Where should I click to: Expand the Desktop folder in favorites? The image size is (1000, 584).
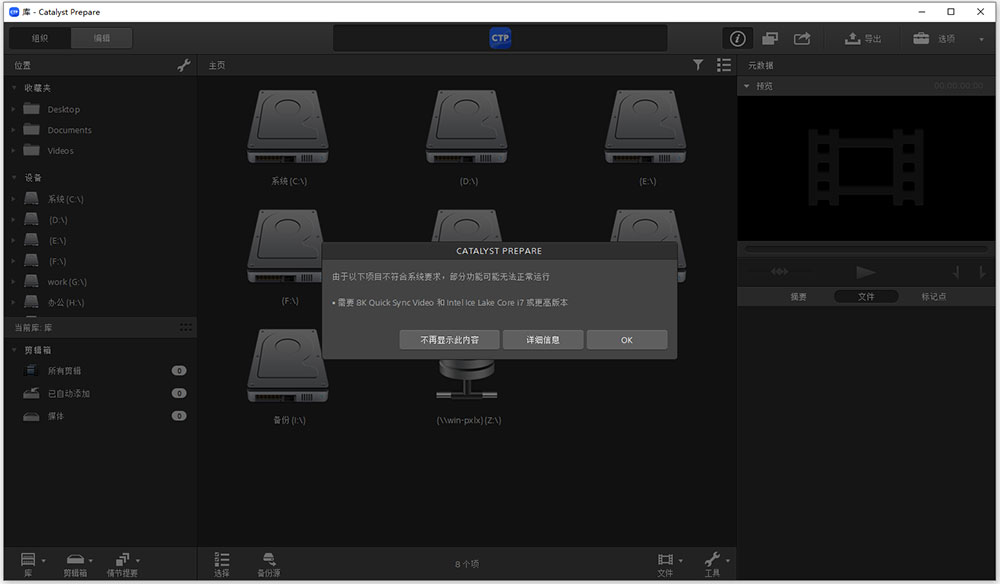(x=13, y=110)
